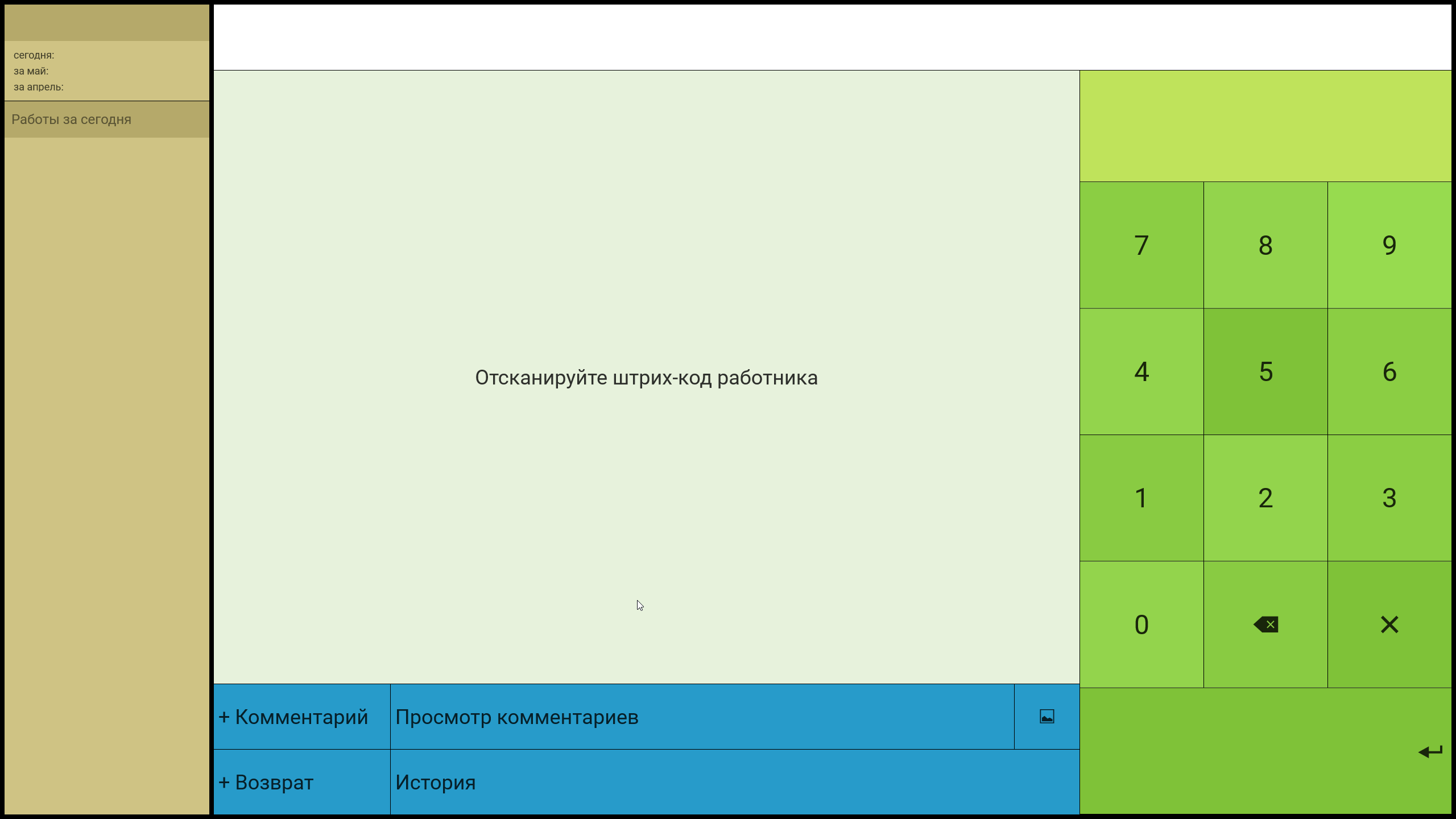This screenshot has height=819, width=1456.
Task: Tap digit 7 on the keypad
Action: click(1141, 245)
